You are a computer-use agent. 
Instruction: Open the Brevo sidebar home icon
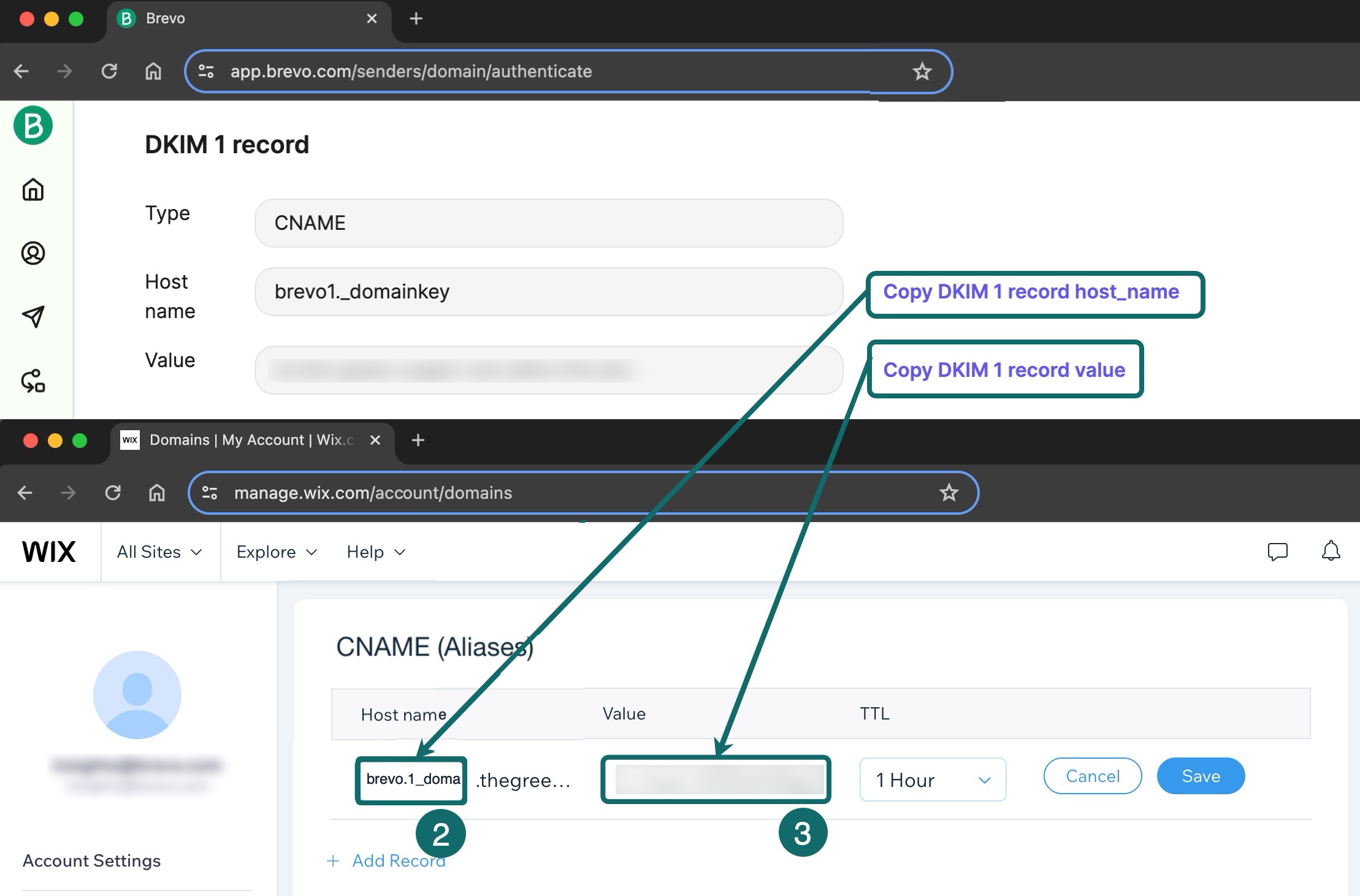tap(33, 189)
